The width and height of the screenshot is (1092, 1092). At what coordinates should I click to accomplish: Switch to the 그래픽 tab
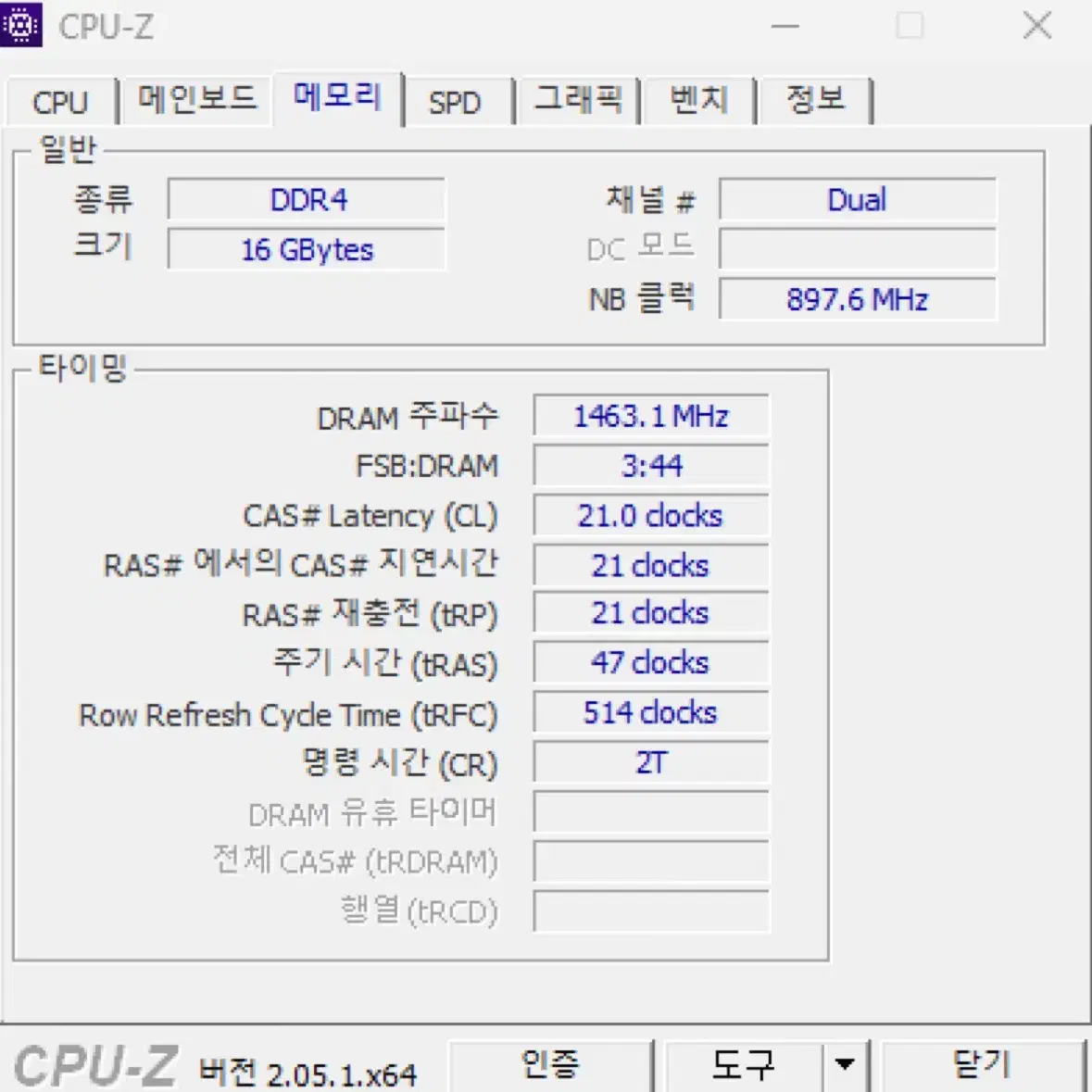click(577, 99)
